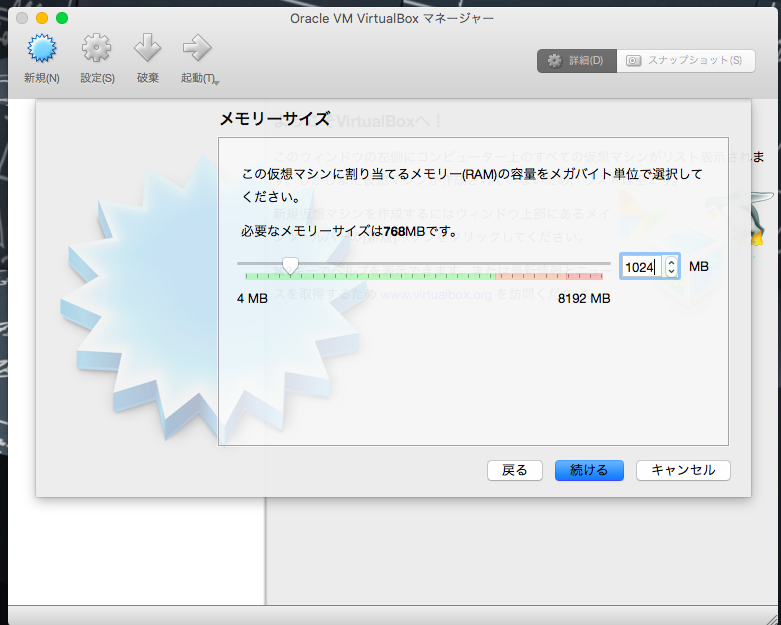This screenshot has width=781, height=625.
Task: Decrease memory with stepper down arrow
Action: point(671,272)
